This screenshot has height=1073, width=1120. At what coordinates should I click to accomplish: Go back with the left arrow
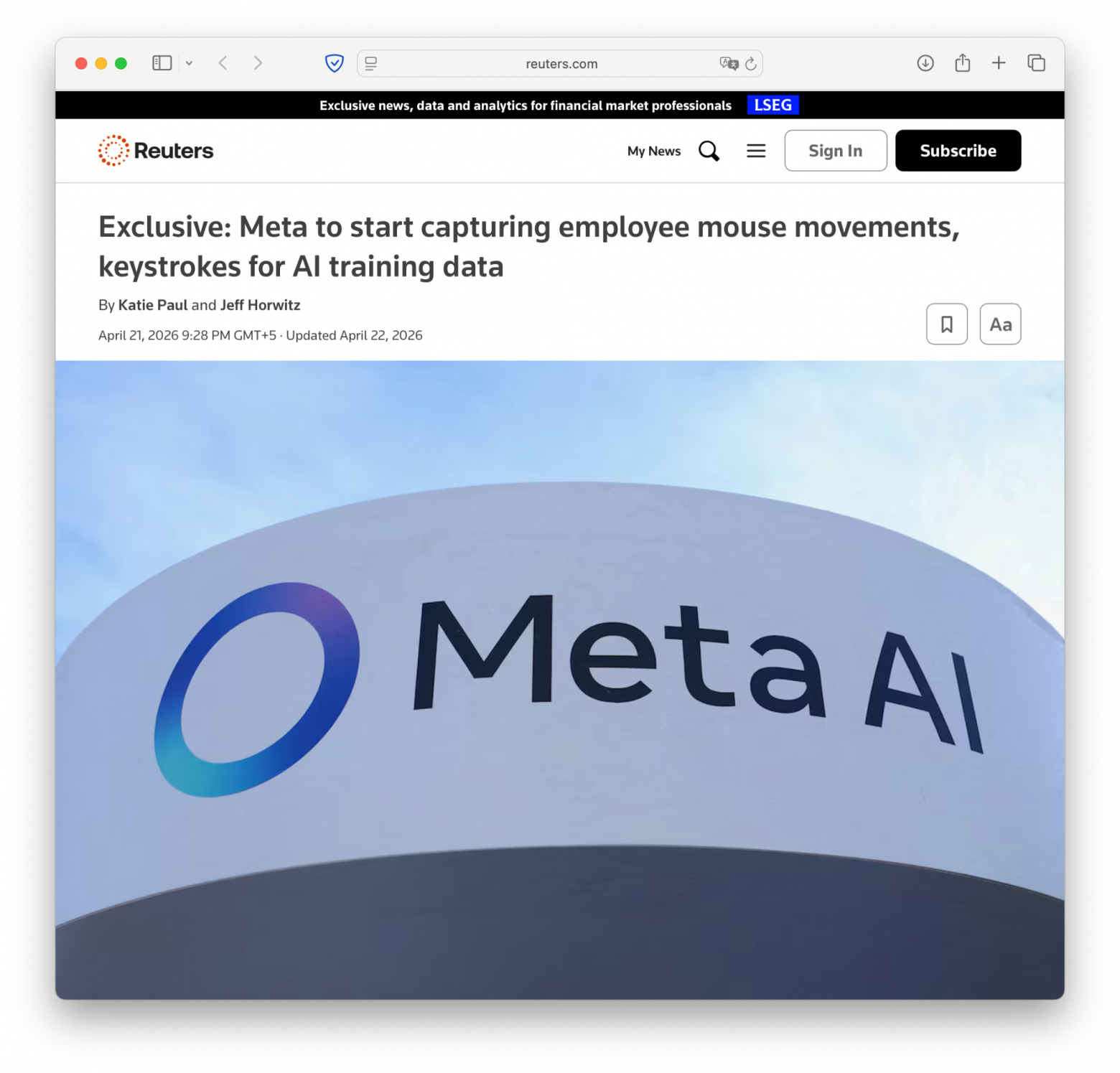coord(223,63)
